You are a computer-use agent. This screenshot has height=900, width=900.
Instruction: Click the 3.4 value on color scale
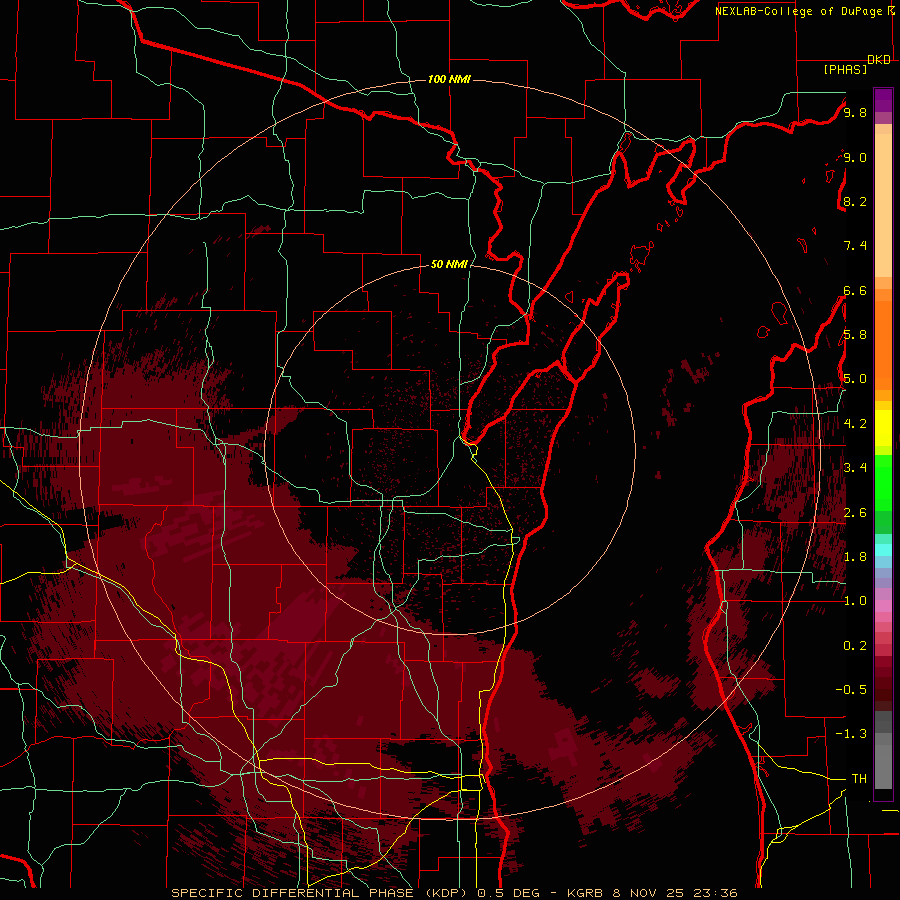[855, 467]
